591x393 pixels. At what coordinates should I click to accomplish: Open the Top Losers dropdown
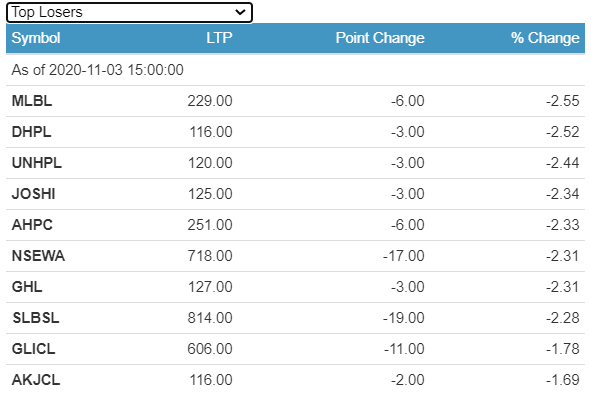pyautogui.click(x=129, y=12)
